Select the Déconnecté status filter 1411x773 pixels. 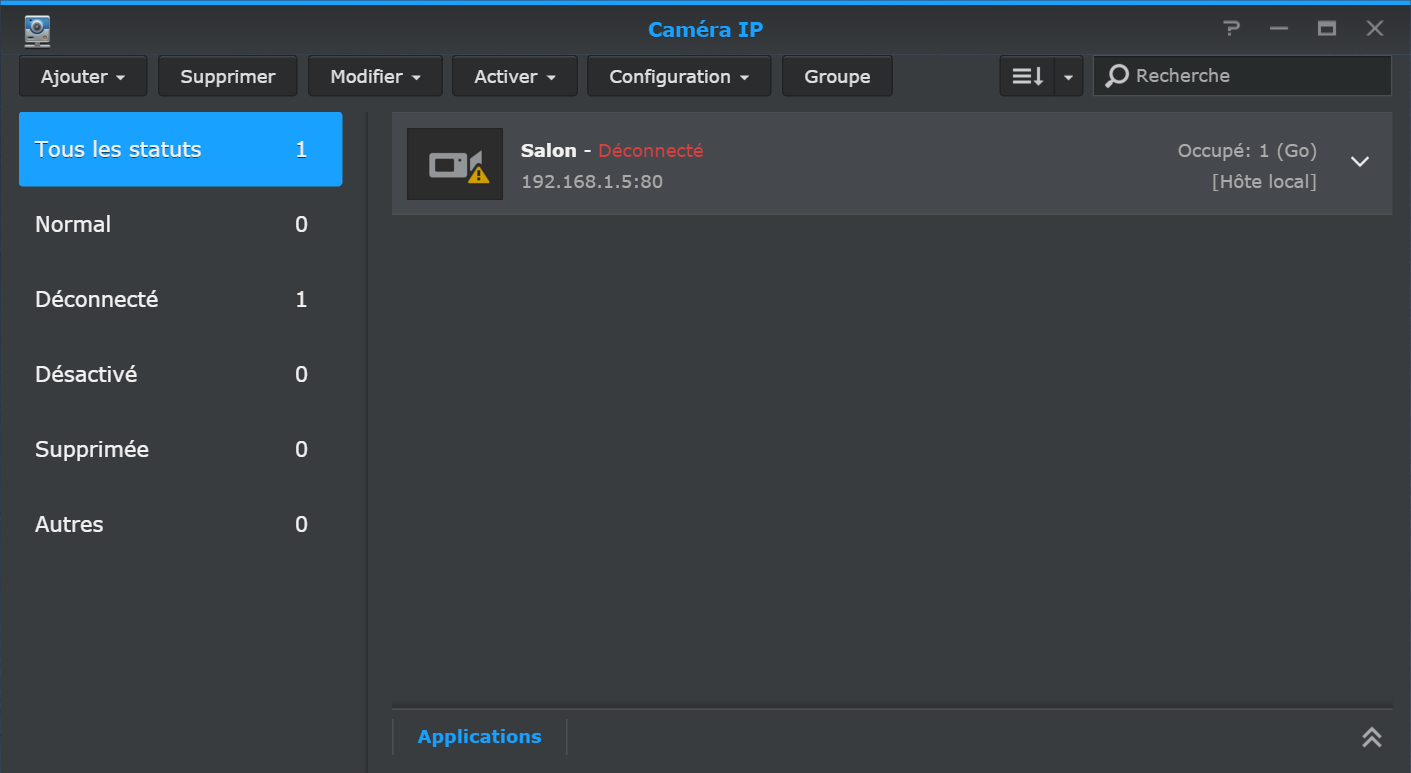click(181, 299)
